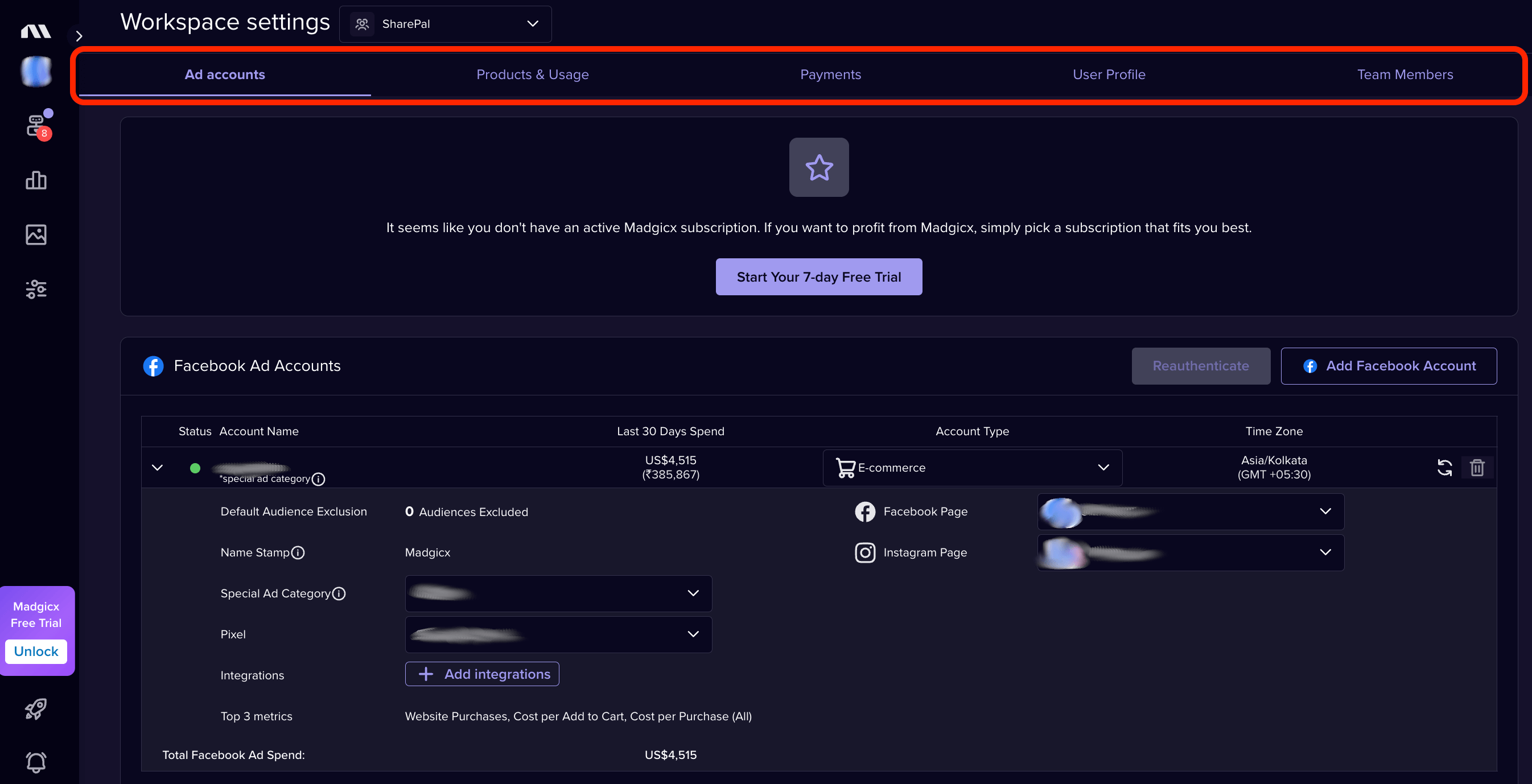The image size is (1532, 784).
Task: Open the Pixel dropdown
Action: [558, 635]
